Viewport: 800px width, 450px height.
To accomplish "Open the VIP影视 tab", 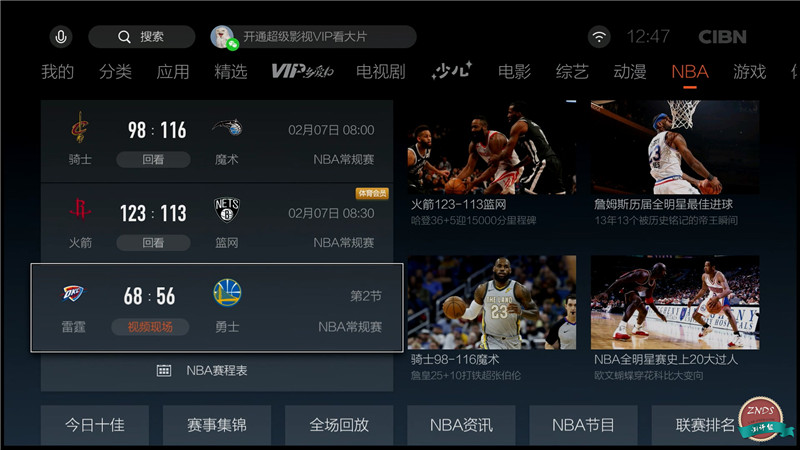I will (x=302, y=71).
